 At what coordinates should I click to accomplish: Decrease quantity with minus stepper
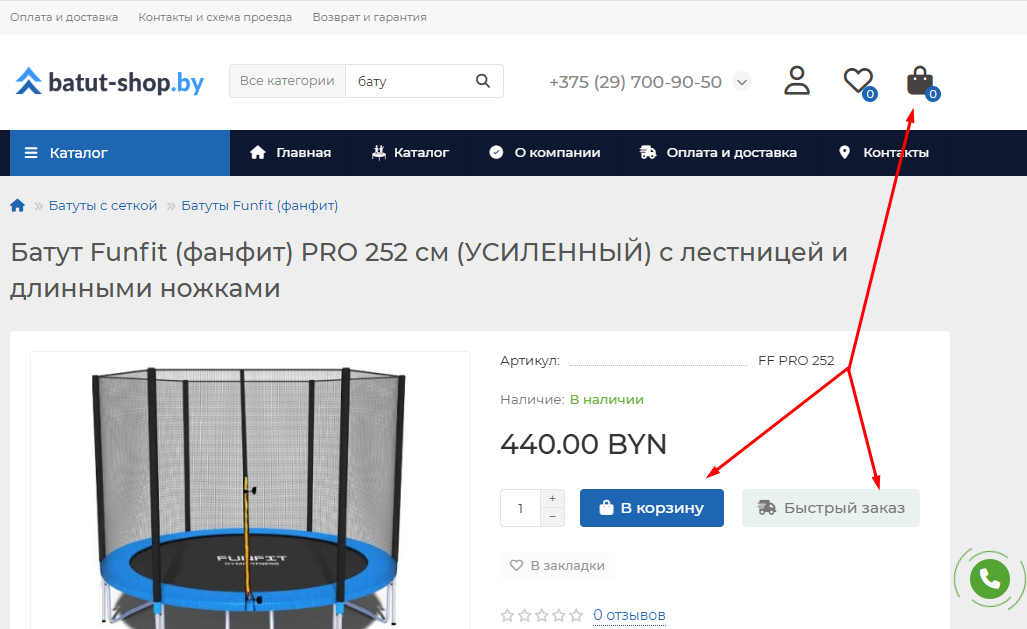click(552, 517)
